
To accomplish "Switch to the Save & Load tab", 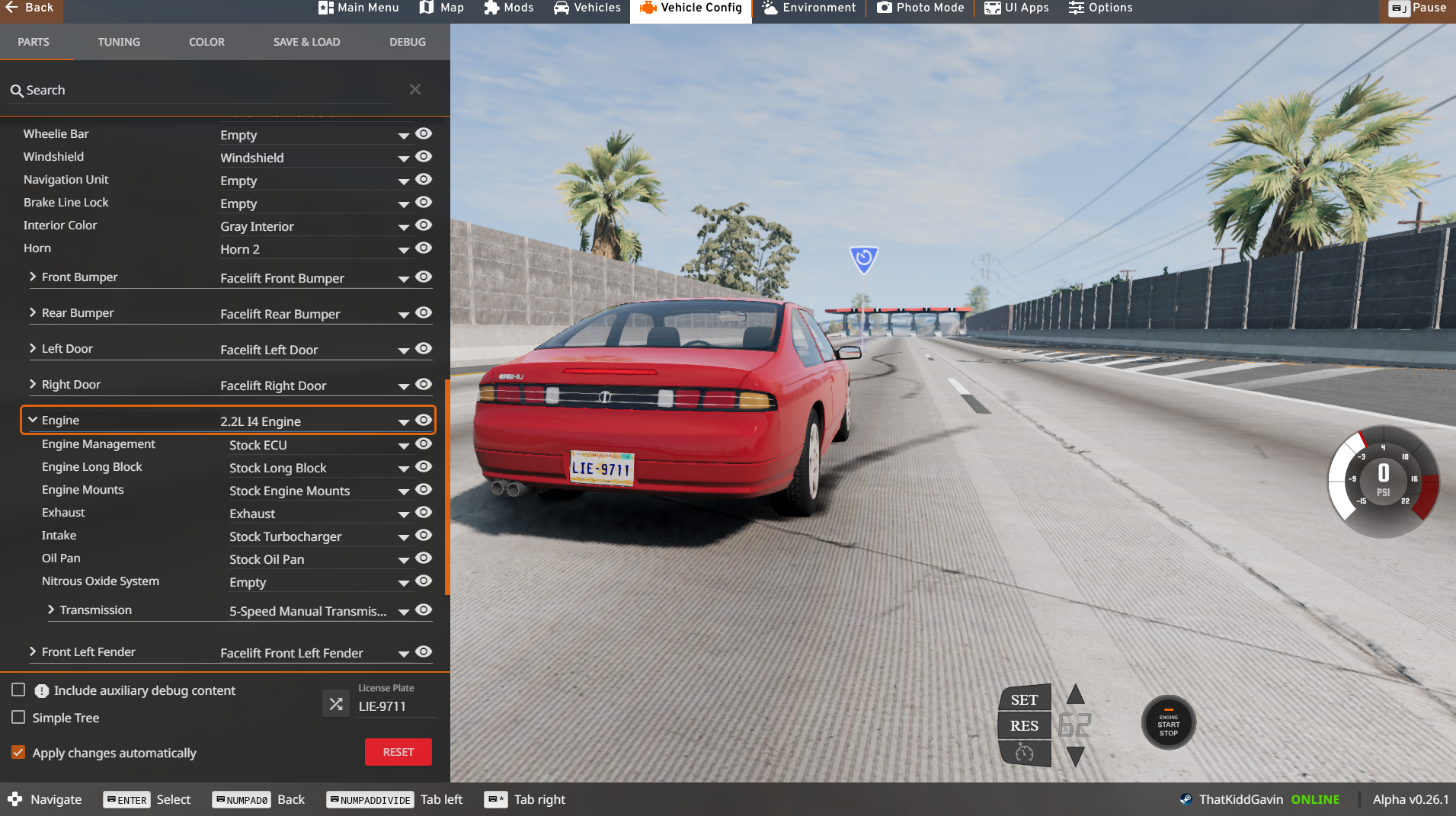I will coord(307,42).
